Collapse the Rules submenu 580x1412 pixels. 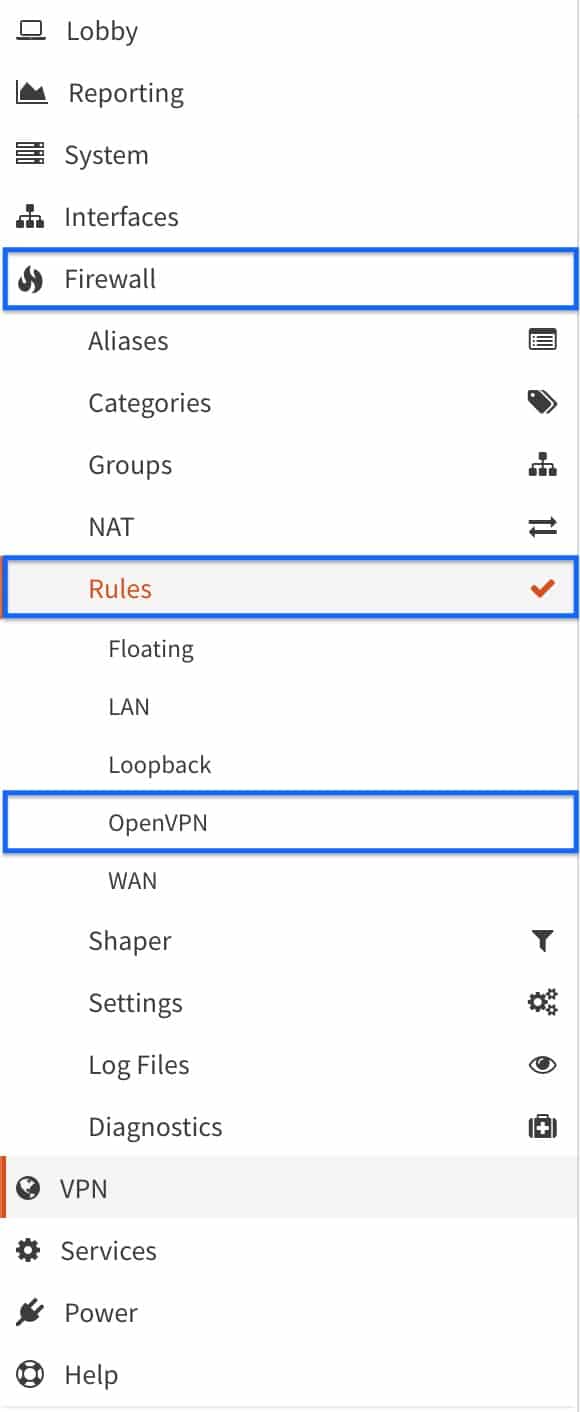[x=120, y=588]
